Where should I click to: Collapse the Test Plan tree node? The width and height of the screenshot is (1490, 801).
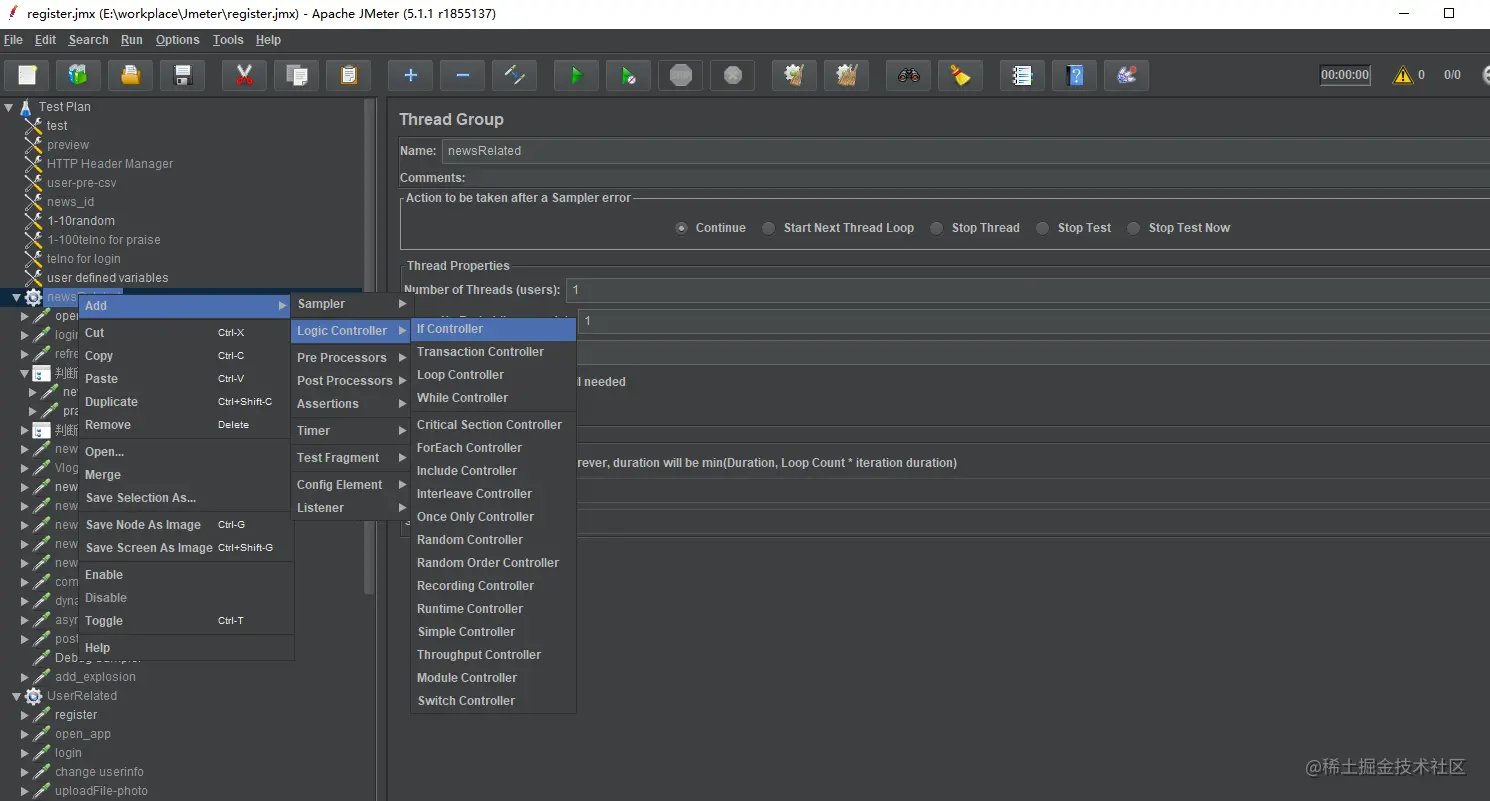[x=8, y=107]
